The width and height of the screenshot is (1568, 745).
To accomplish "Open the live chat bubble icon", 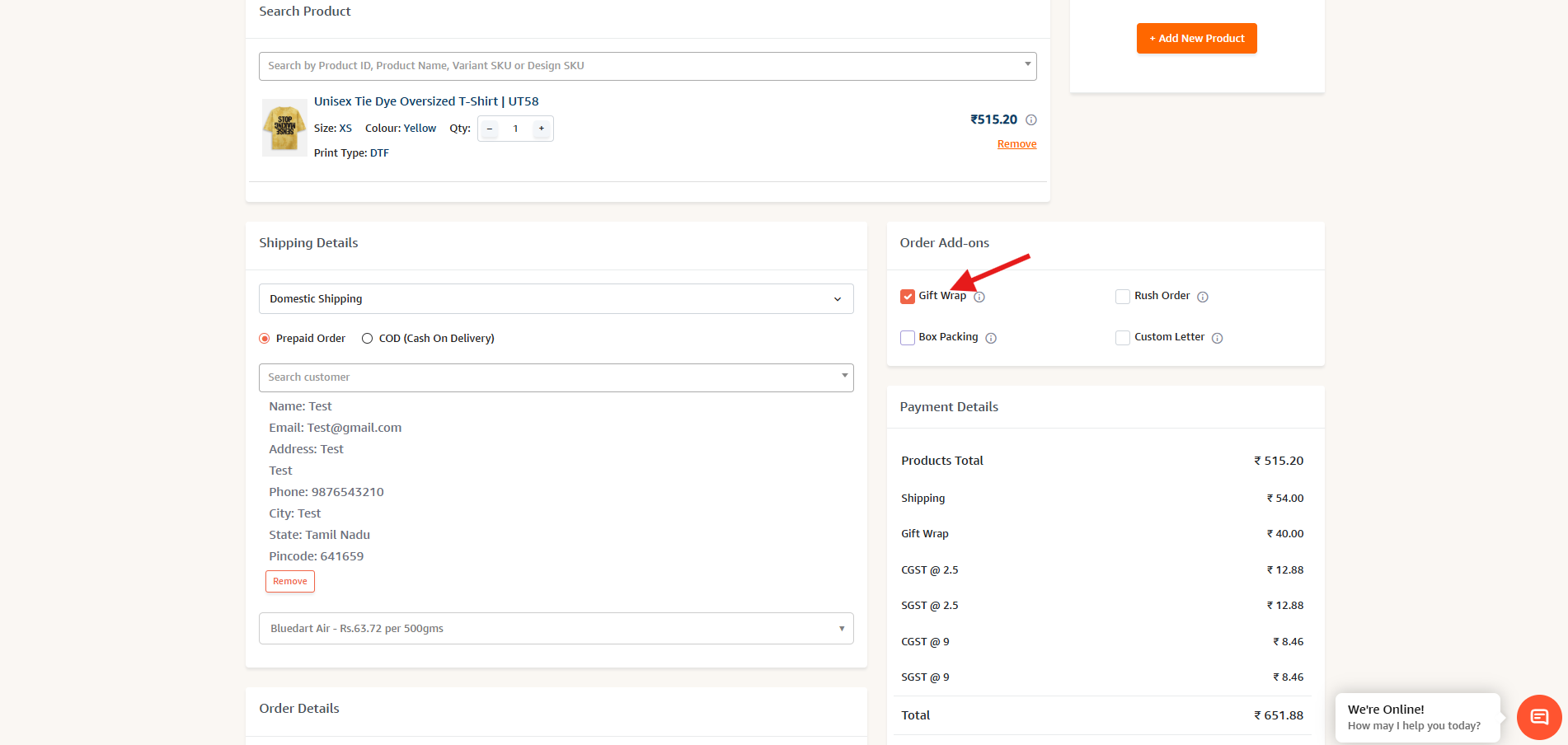I will tap(1538, 717).
